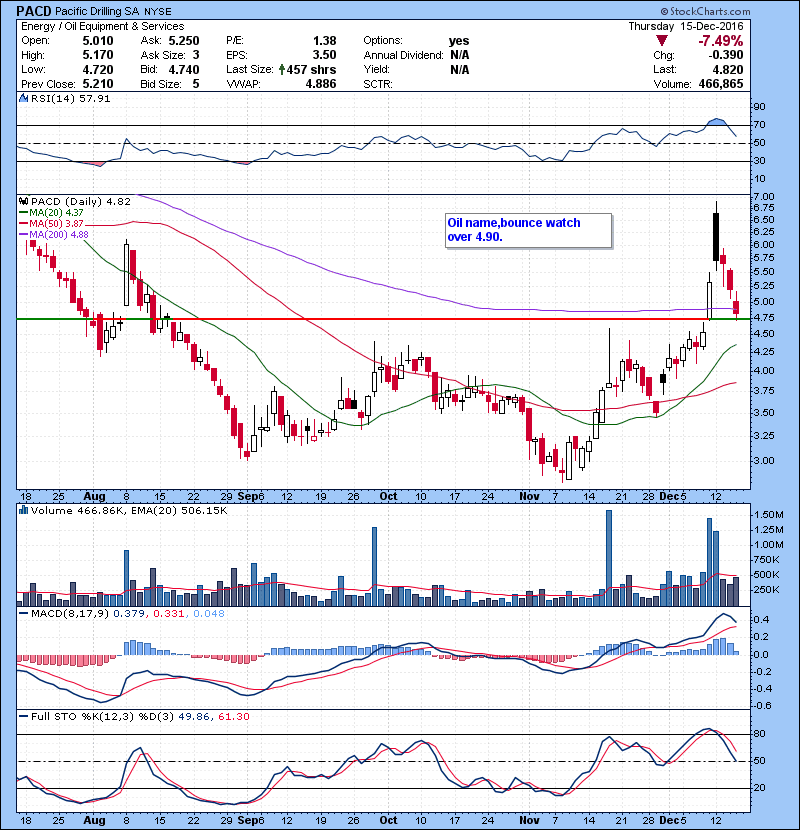Click the Annual Dividend label
Image resolution: width=800 pixels, height=830 pixels.
(x=403, y=55)
